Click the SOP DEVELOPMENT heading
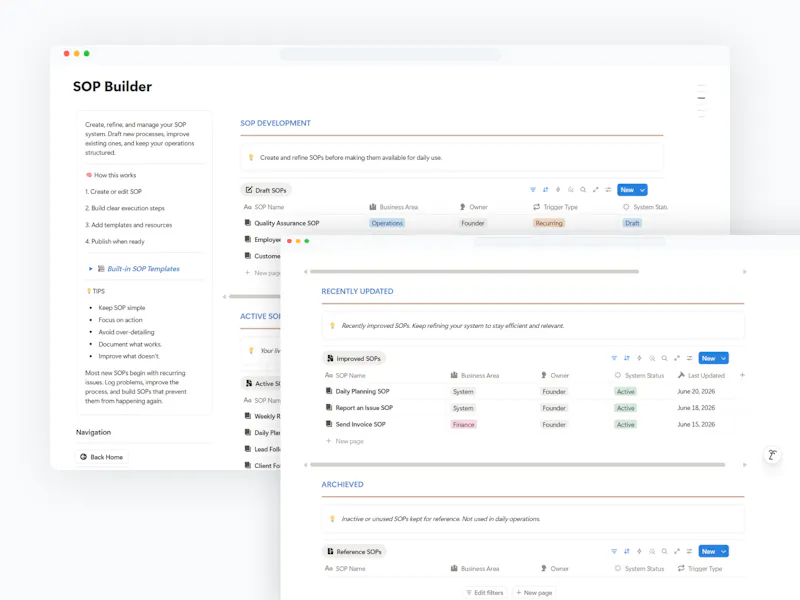Image resolution: width=800 pixels, height=600 pixels. [276, 123]
